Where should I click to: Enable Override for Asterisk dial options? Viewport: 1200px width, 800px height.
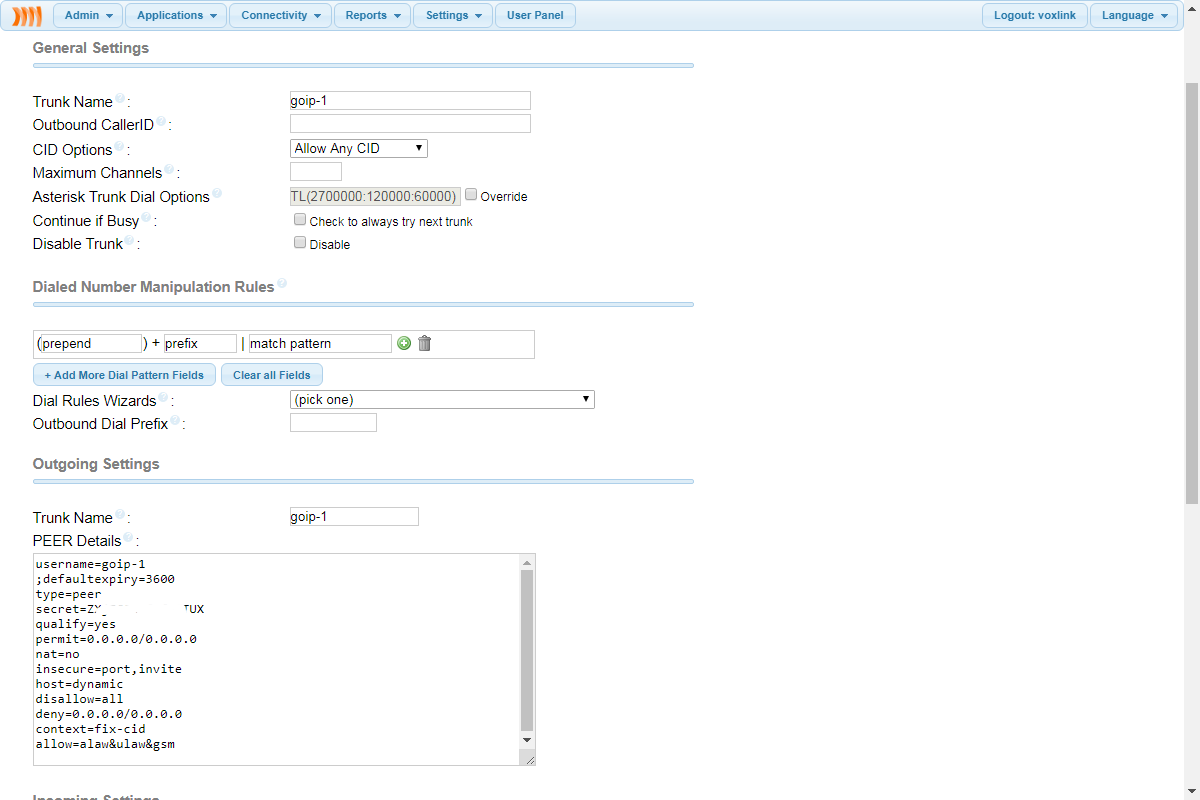click(x=471, y=195)
